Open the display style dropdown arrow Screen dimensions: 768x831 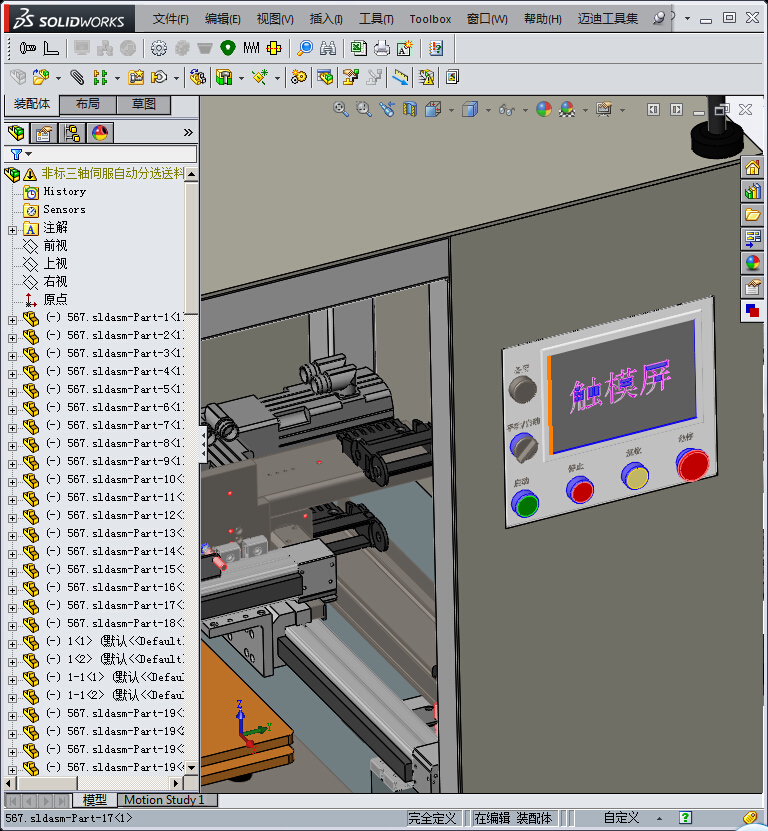point(487,109)
